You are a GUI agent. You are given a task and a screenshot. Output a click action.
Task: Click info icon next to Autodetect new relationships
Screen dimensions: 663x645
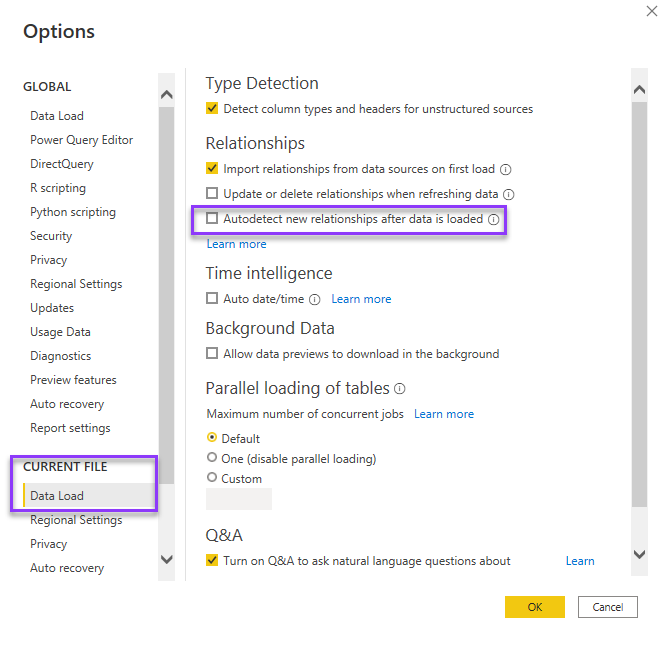coord(493,220)
